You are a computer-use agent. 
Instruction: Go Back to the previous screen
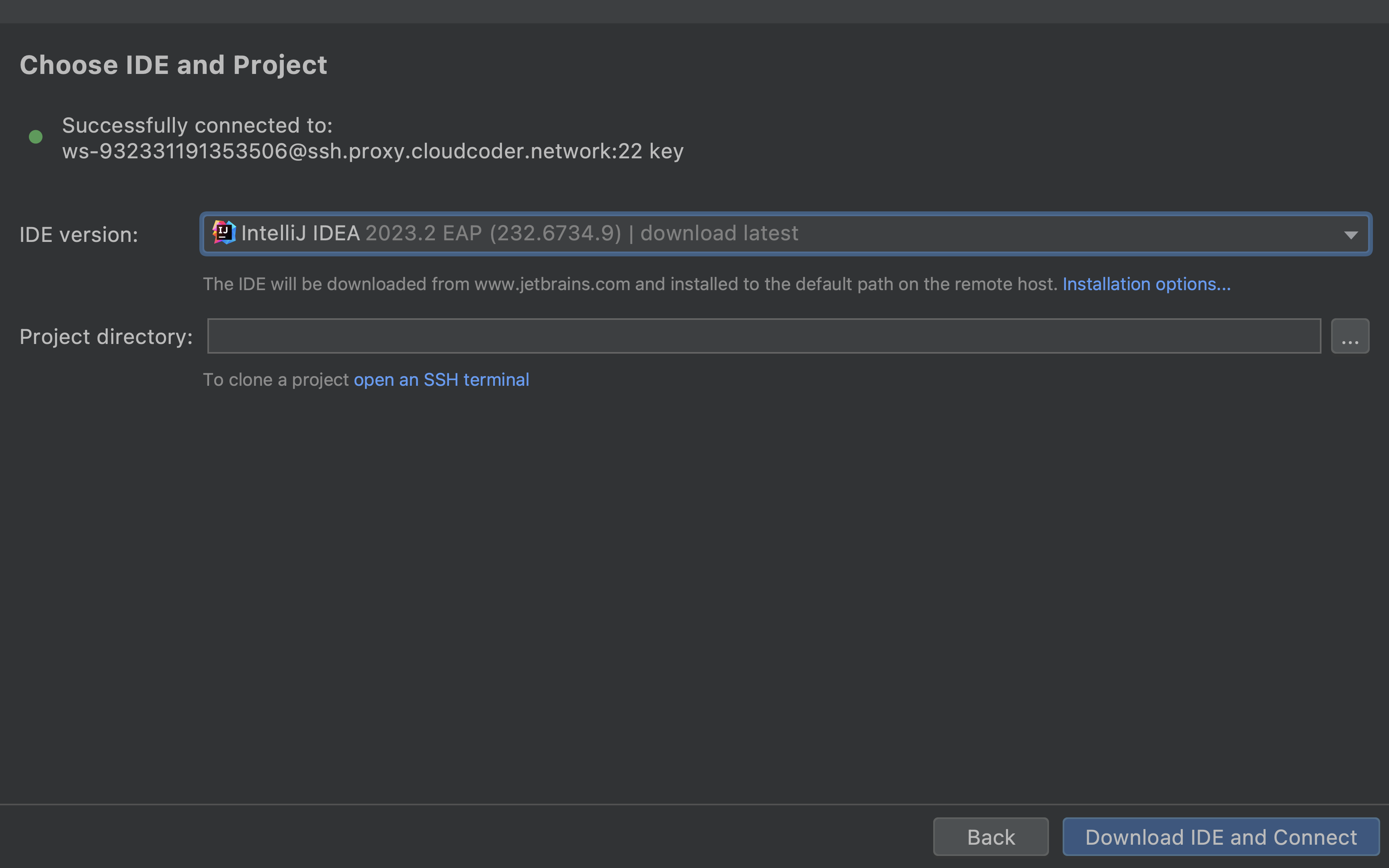991,836
